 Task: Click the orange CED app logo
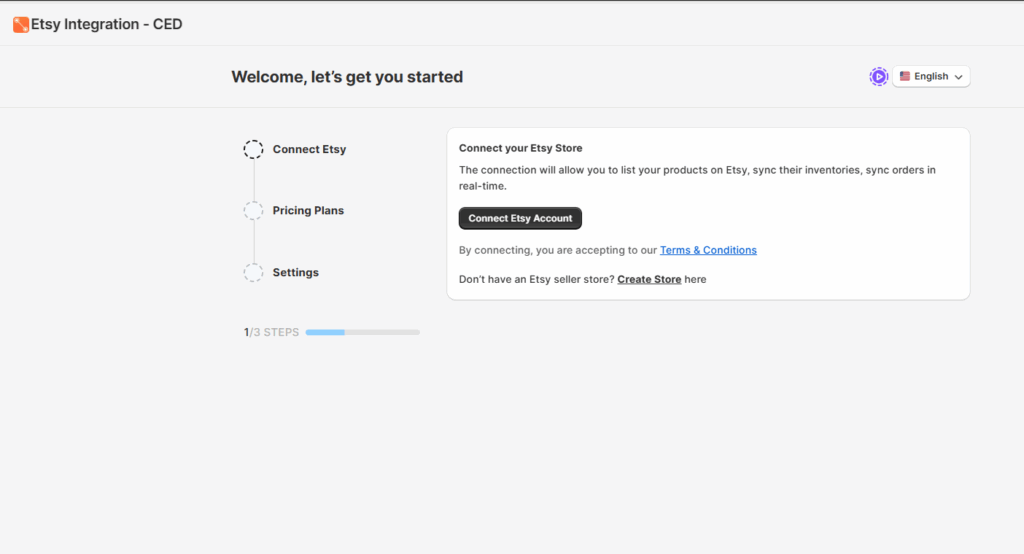click(x=20, y=24)
